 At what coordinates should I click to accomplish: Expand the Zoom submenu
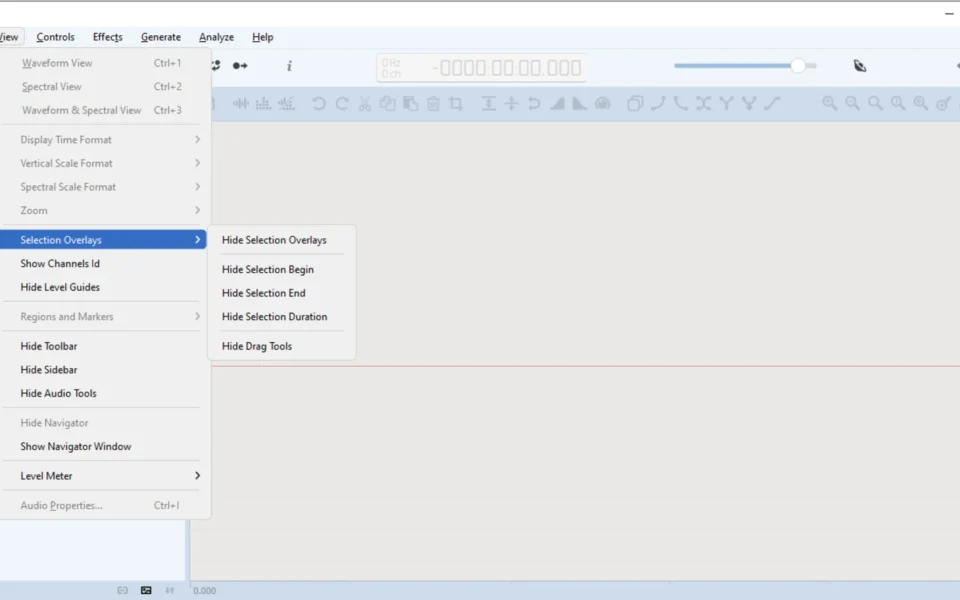click(x=103, y=211)
